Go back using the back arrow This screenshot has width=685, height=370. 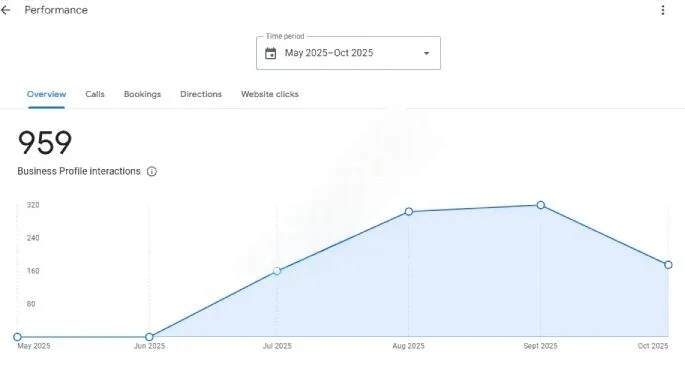coord(5,10)
